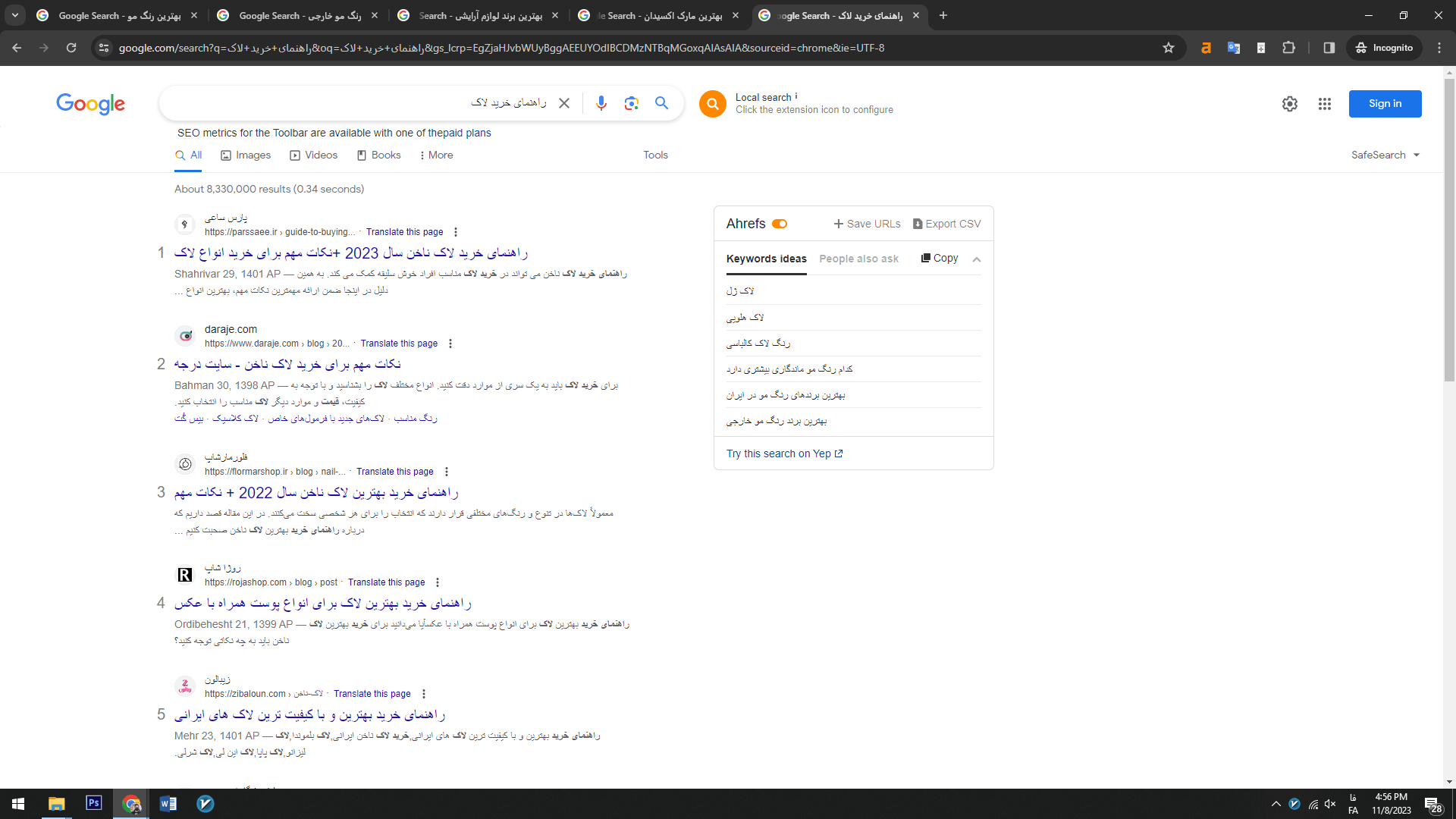Open the first result title from parssaee.ir
Image resolution: width=1456 pixels, height=819 pixels.
pyautogui.click(x=351, y=253)
